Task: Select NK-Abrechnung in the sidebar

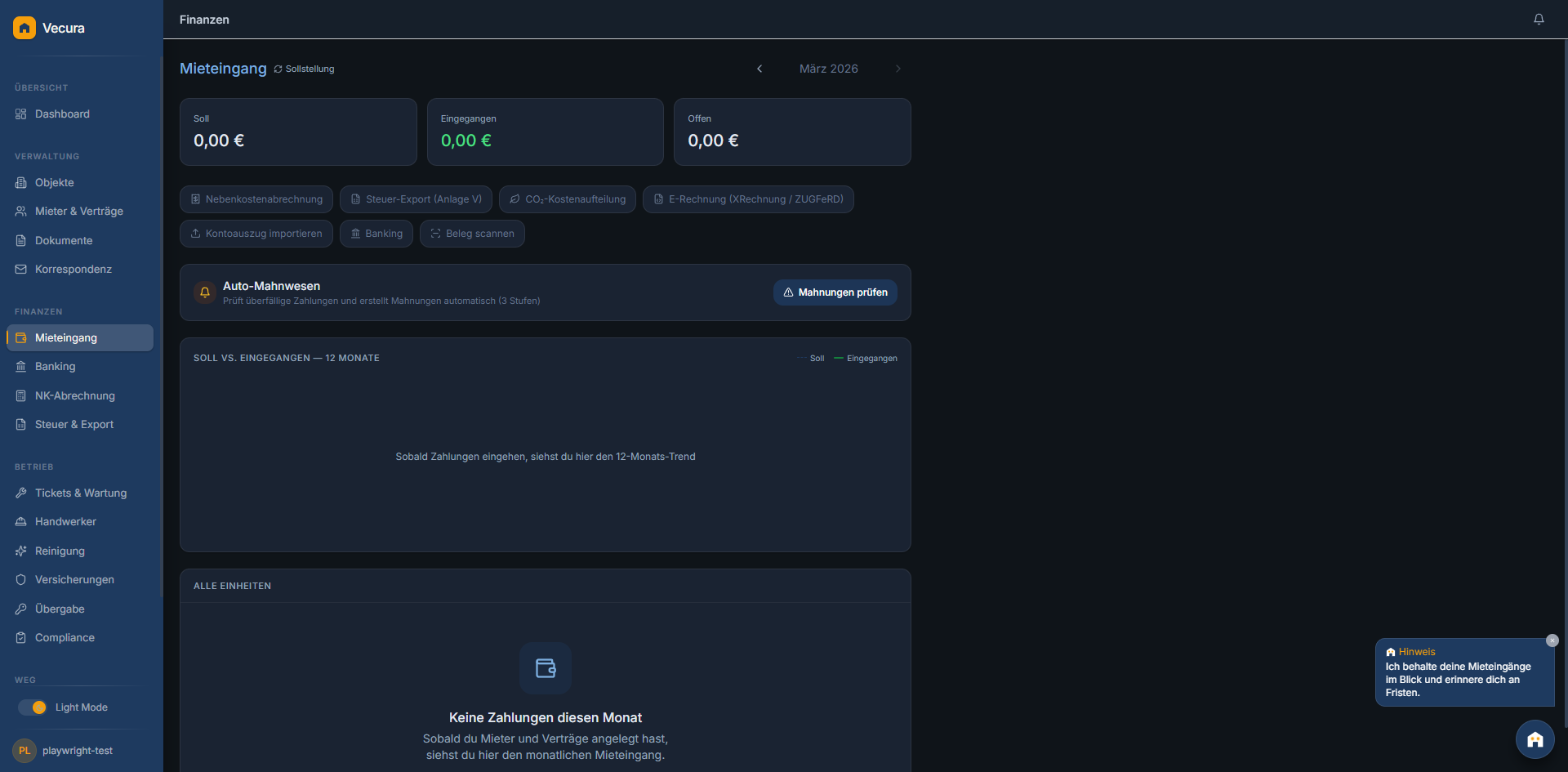Action: click(x=74, y=396)
